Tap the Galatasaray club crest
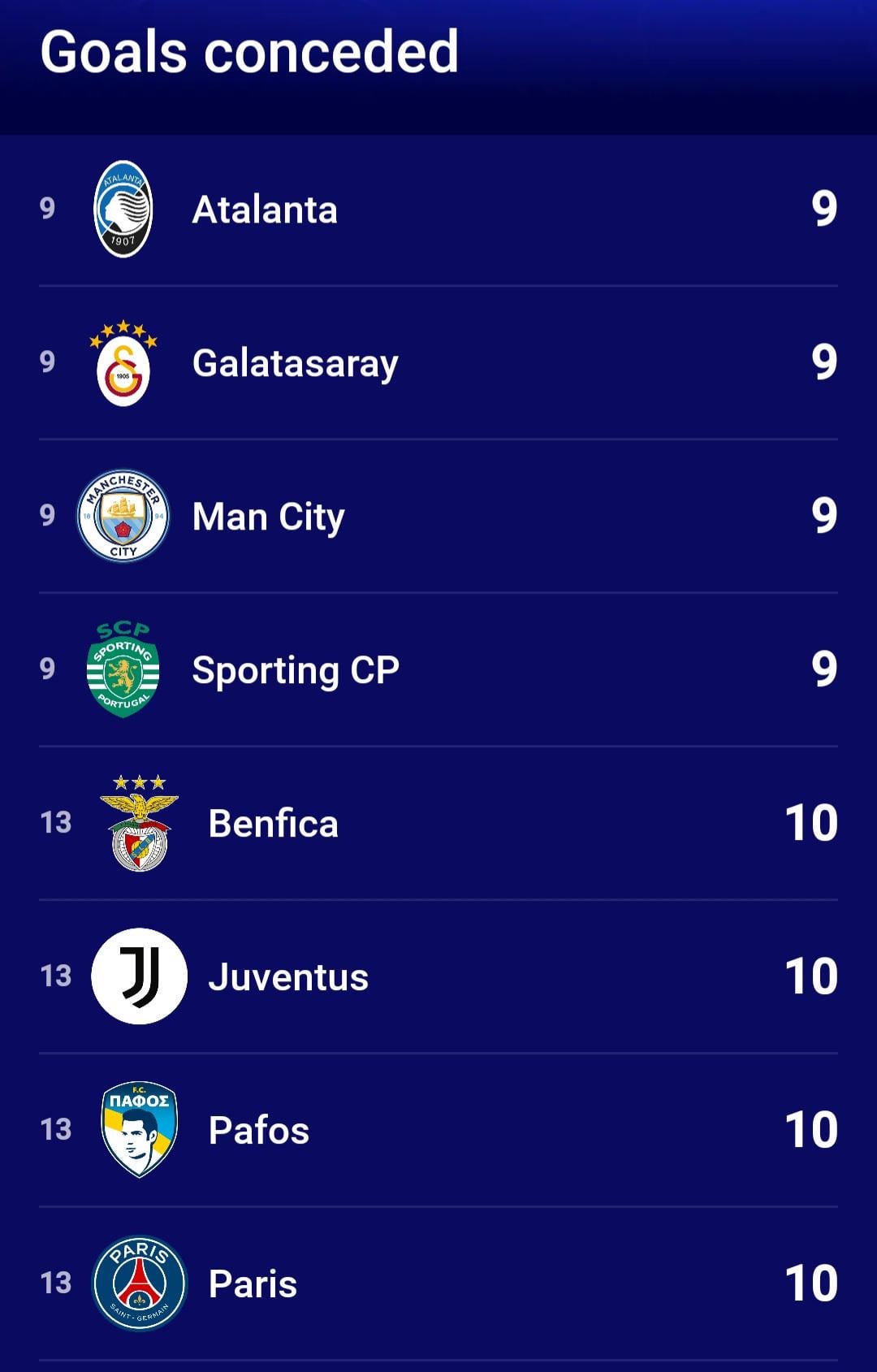This screenshot has height=1372, width=877. point(123,363)
